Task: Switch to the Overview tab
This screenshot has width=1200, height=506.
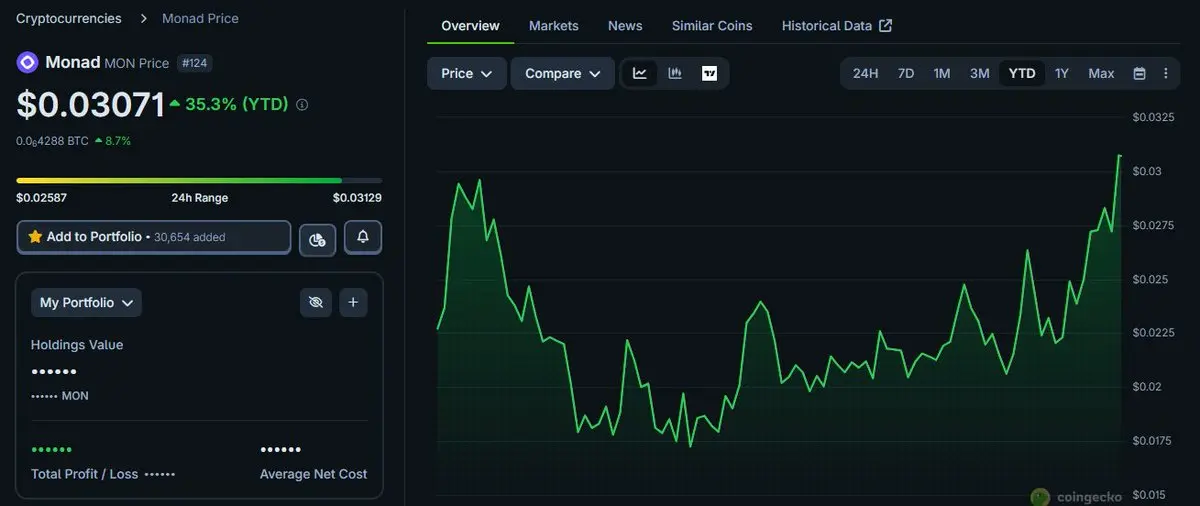Action: (470, 25)
